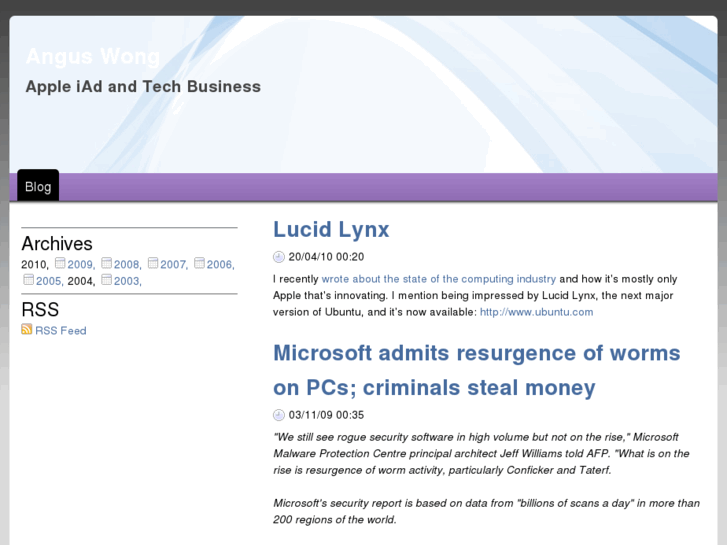Click the calendar icon beside 2007
Screen dimensions: 727x545
(x=153, y=263)
